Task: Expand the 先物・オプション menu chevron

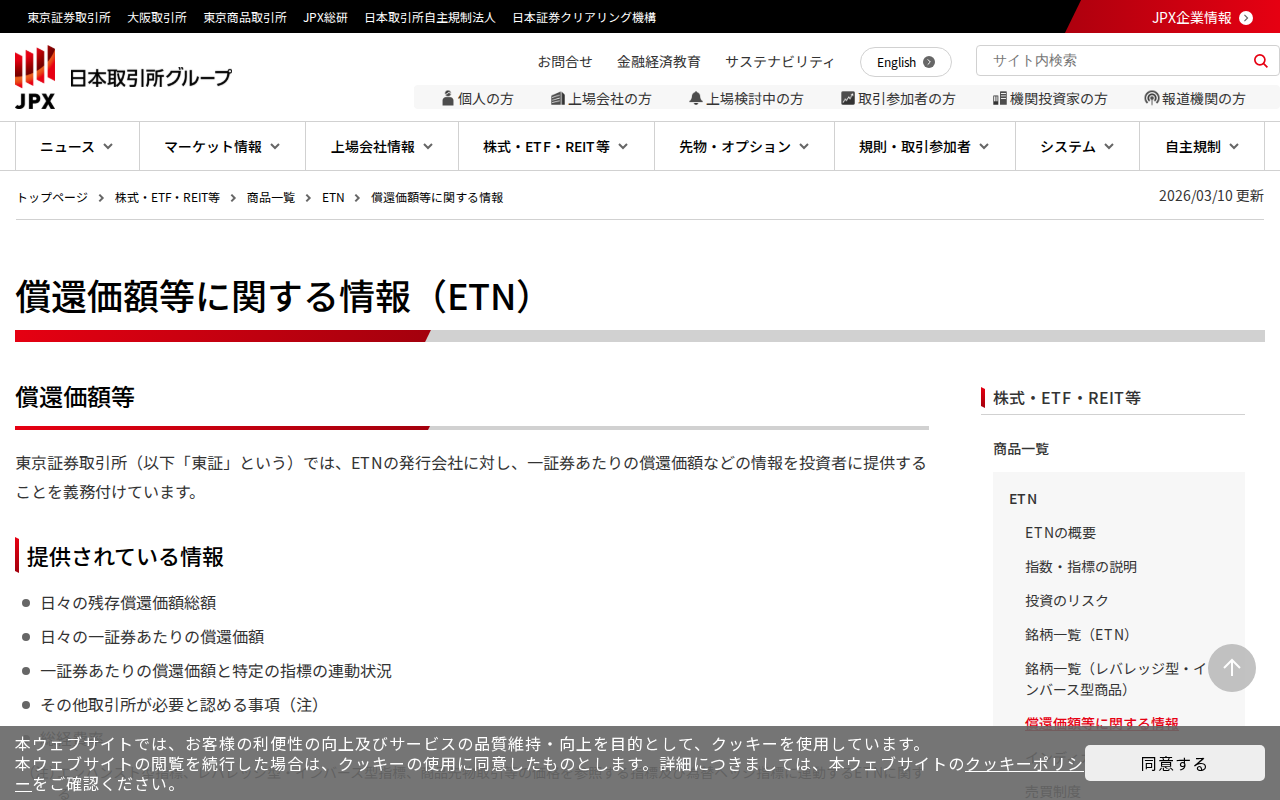Action: (804, 146)
